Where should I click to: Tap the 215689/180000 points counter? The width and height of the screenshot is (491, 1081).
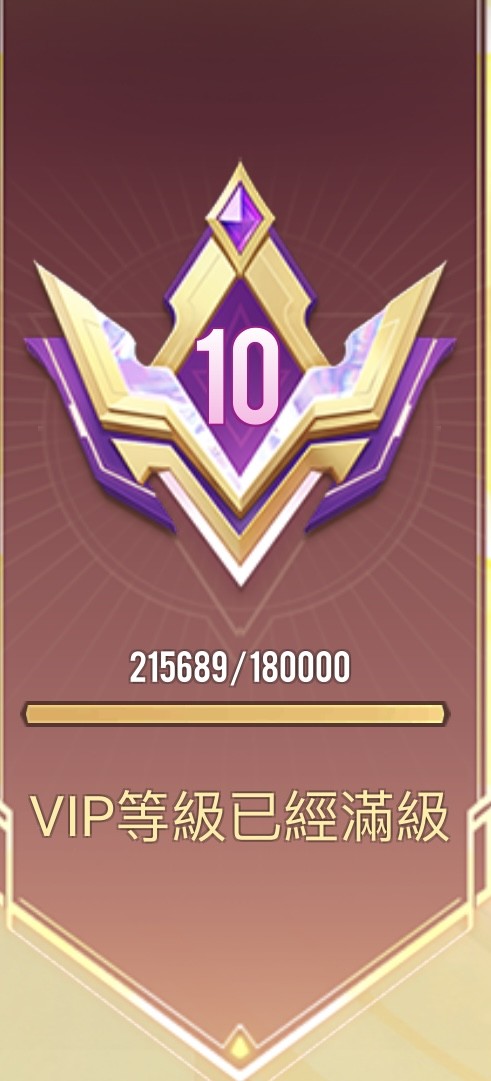(240, 668)
